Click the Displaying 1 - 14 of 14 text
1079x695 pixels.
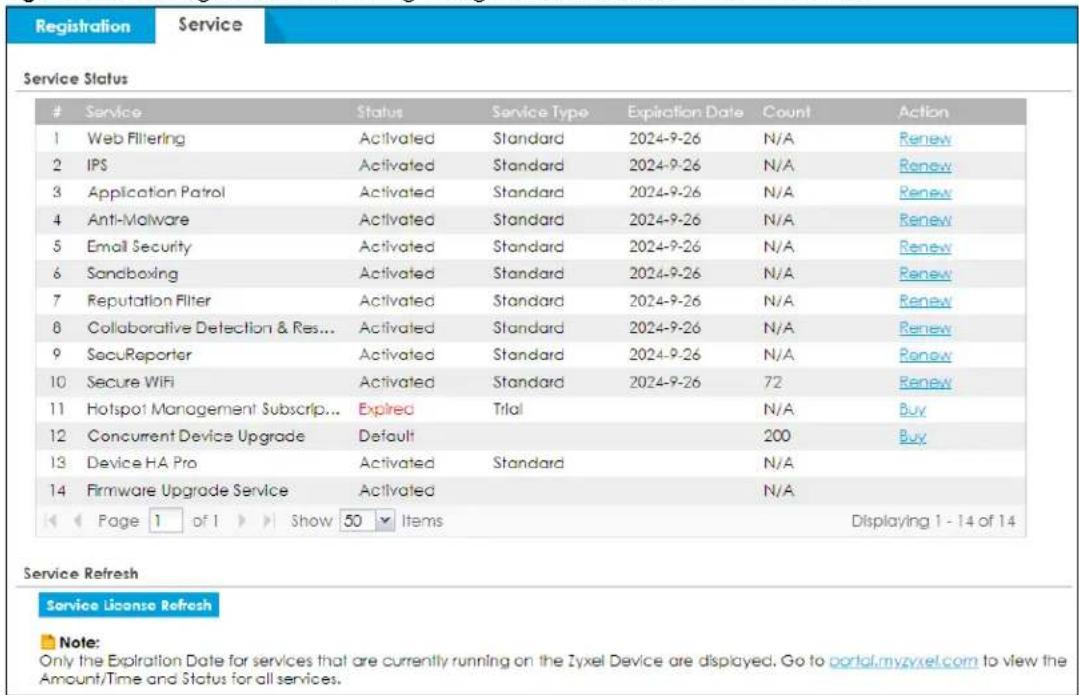pos(933,521)
